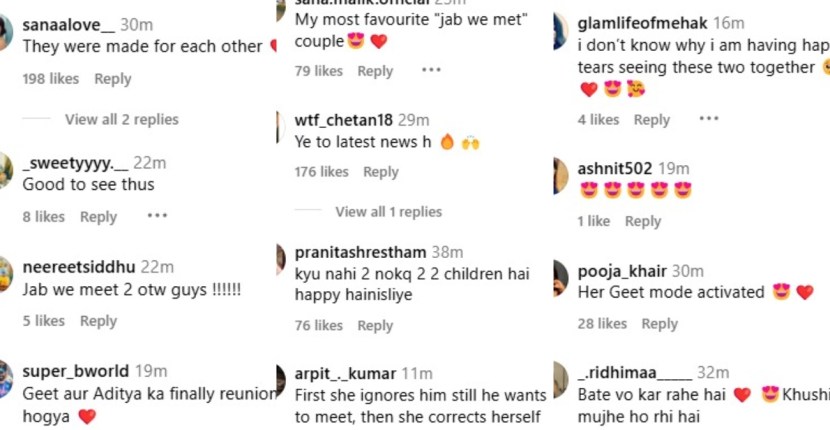Viewport: 830px width, 430px height.
Task: View 198 likes on sanaalove__ comment
Action: coord(51,79)
